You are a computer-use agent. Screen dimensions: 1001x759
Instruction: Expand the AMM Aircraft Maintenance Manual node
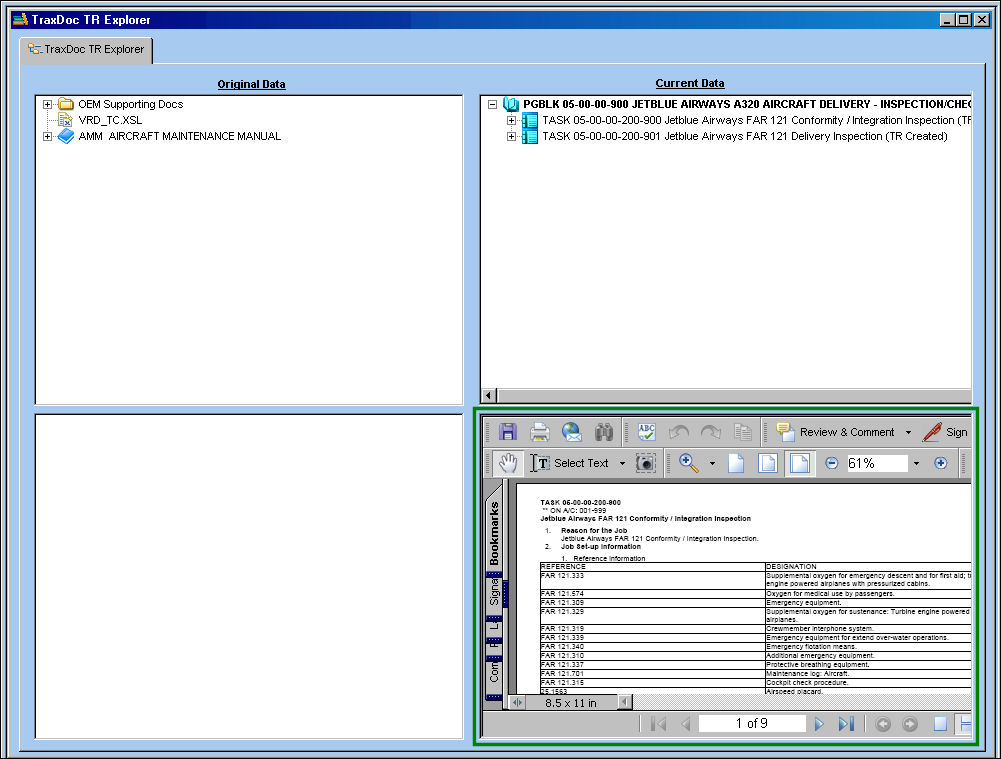[47, 136]
